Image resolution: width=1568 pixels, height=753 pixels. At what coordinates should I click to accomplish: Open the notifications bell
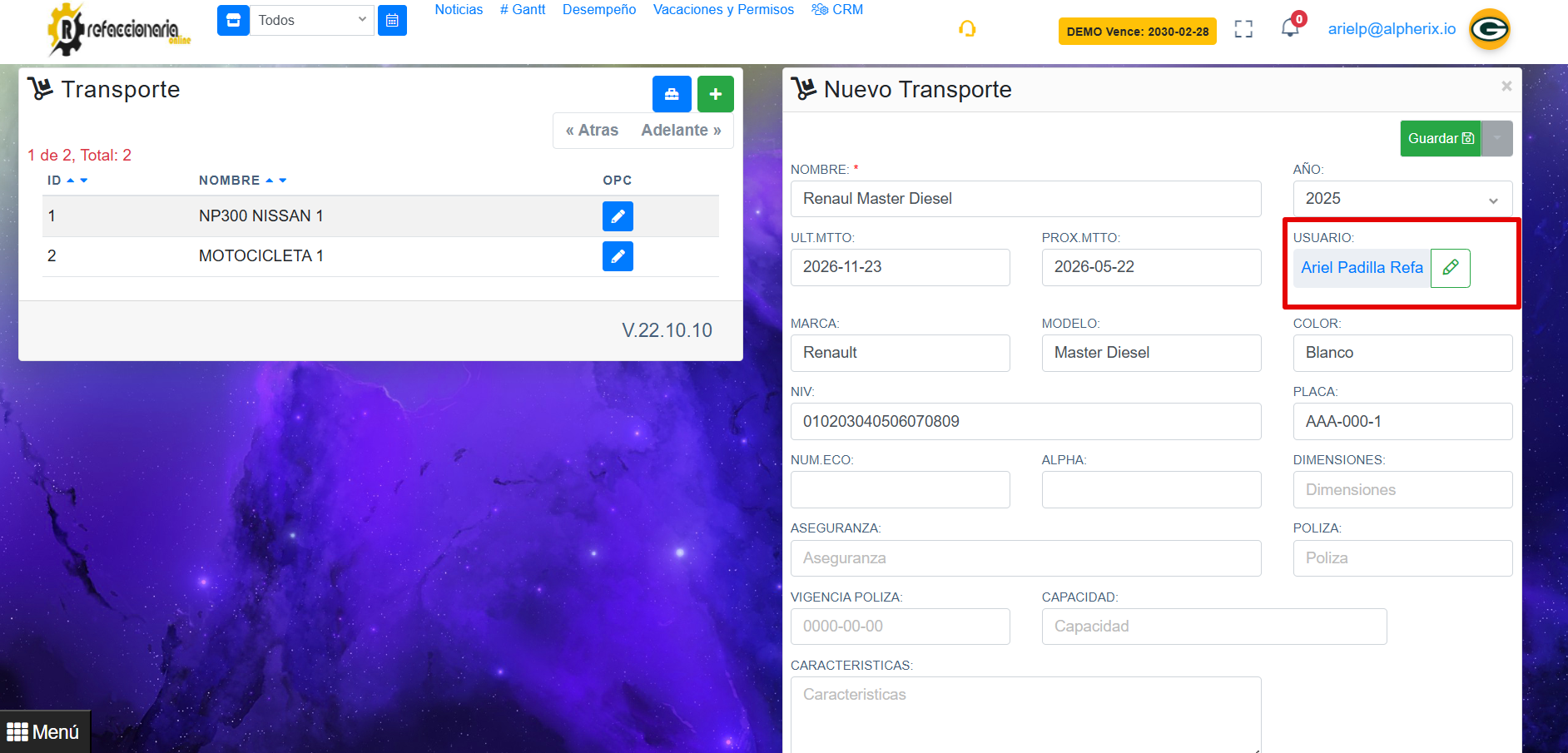coord(1289,28)
